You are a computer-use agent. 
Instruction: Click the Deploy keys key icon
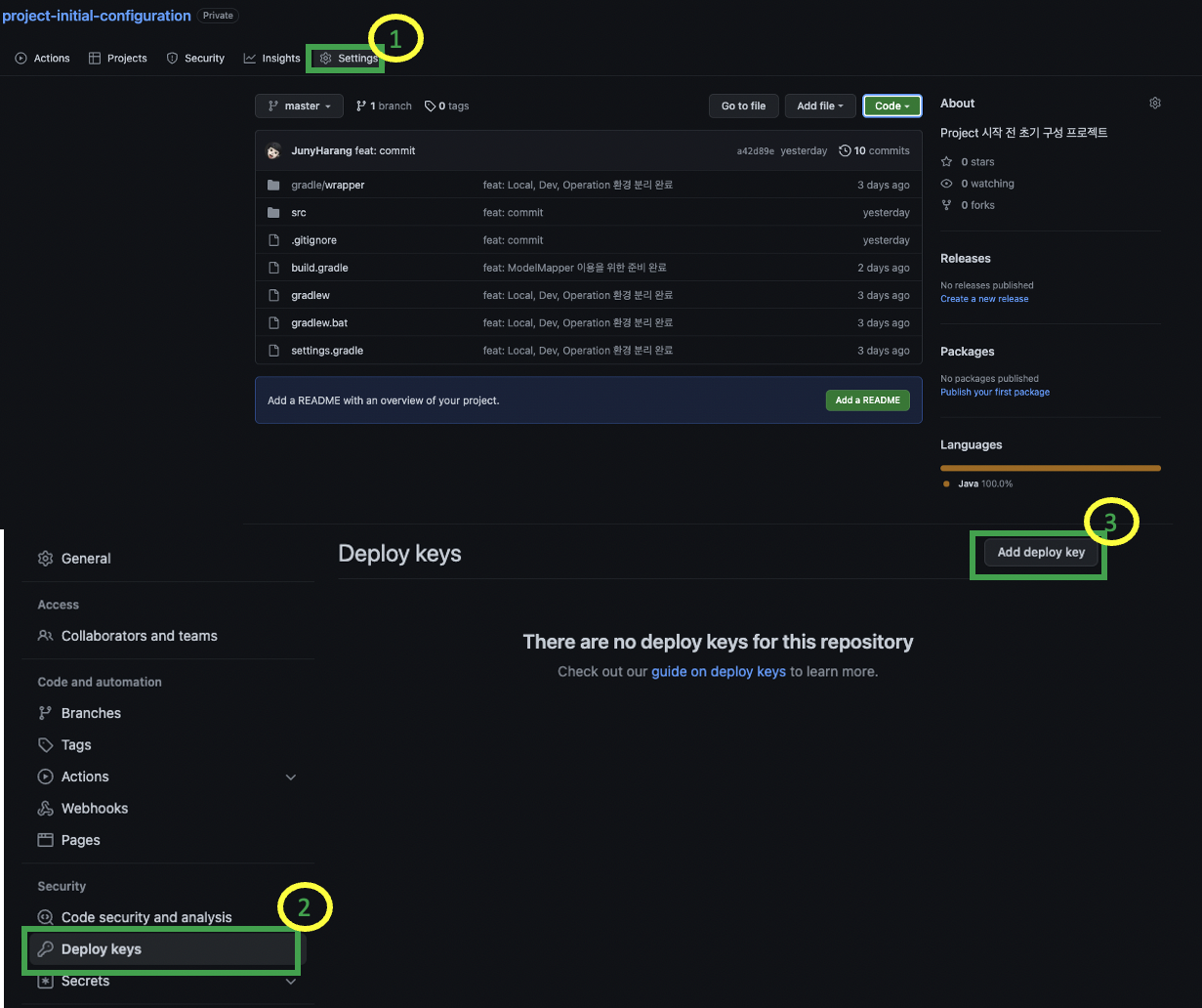click(x=45, y=949)
